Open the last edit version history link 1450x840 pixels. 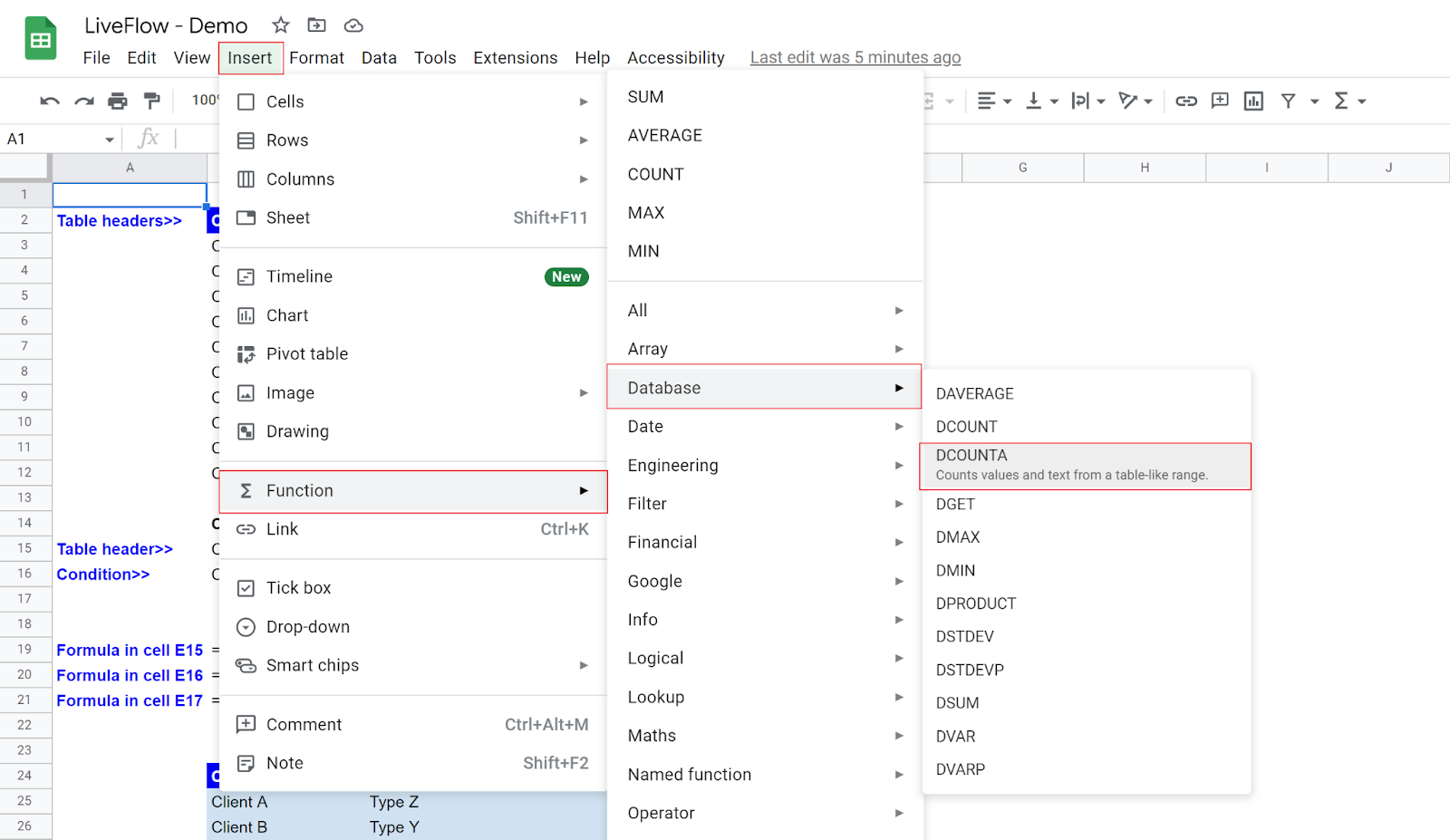tap(855, 58)
